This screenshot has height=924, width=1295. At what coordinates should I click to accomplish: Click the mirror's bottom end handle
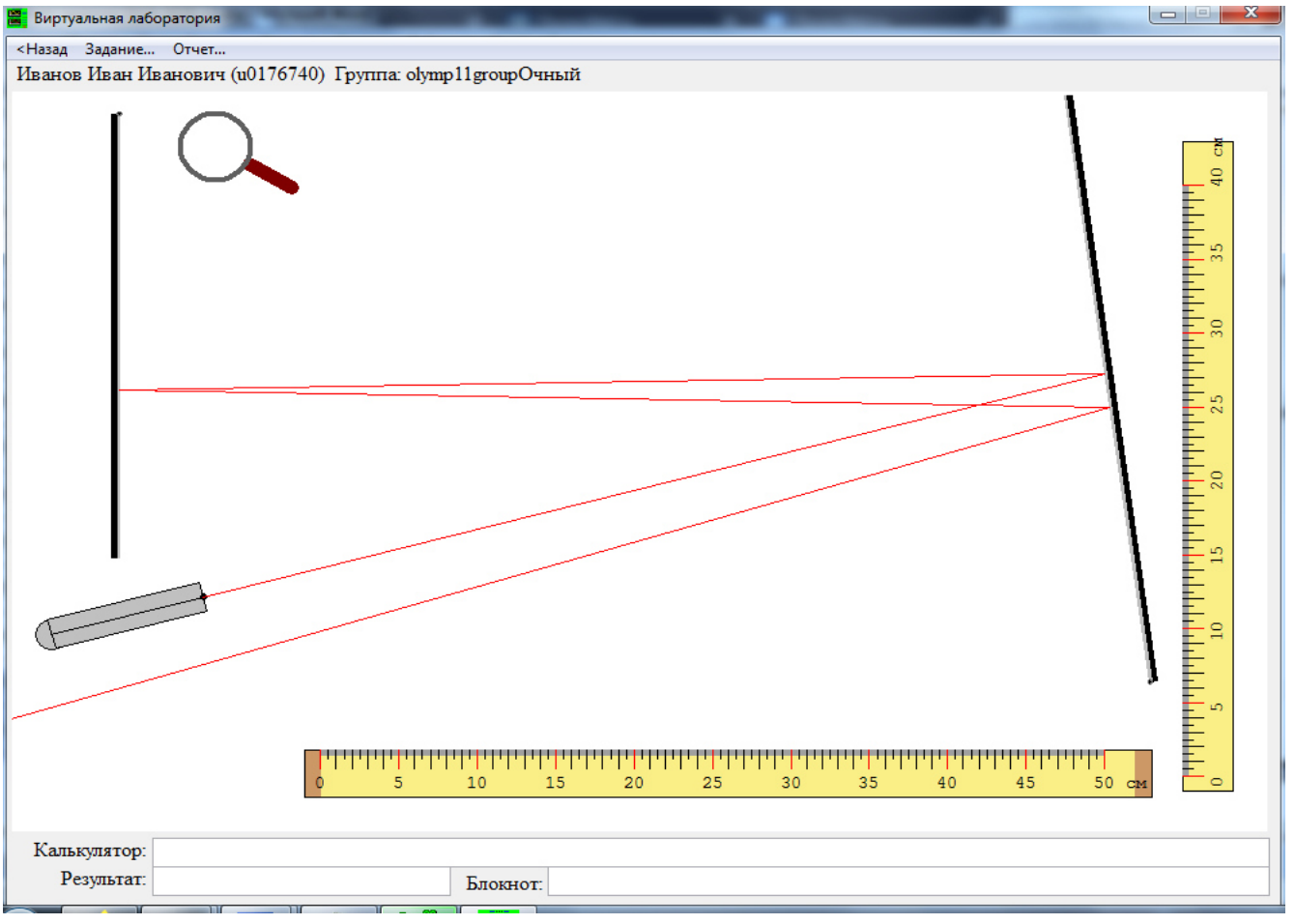[1151, 681]
